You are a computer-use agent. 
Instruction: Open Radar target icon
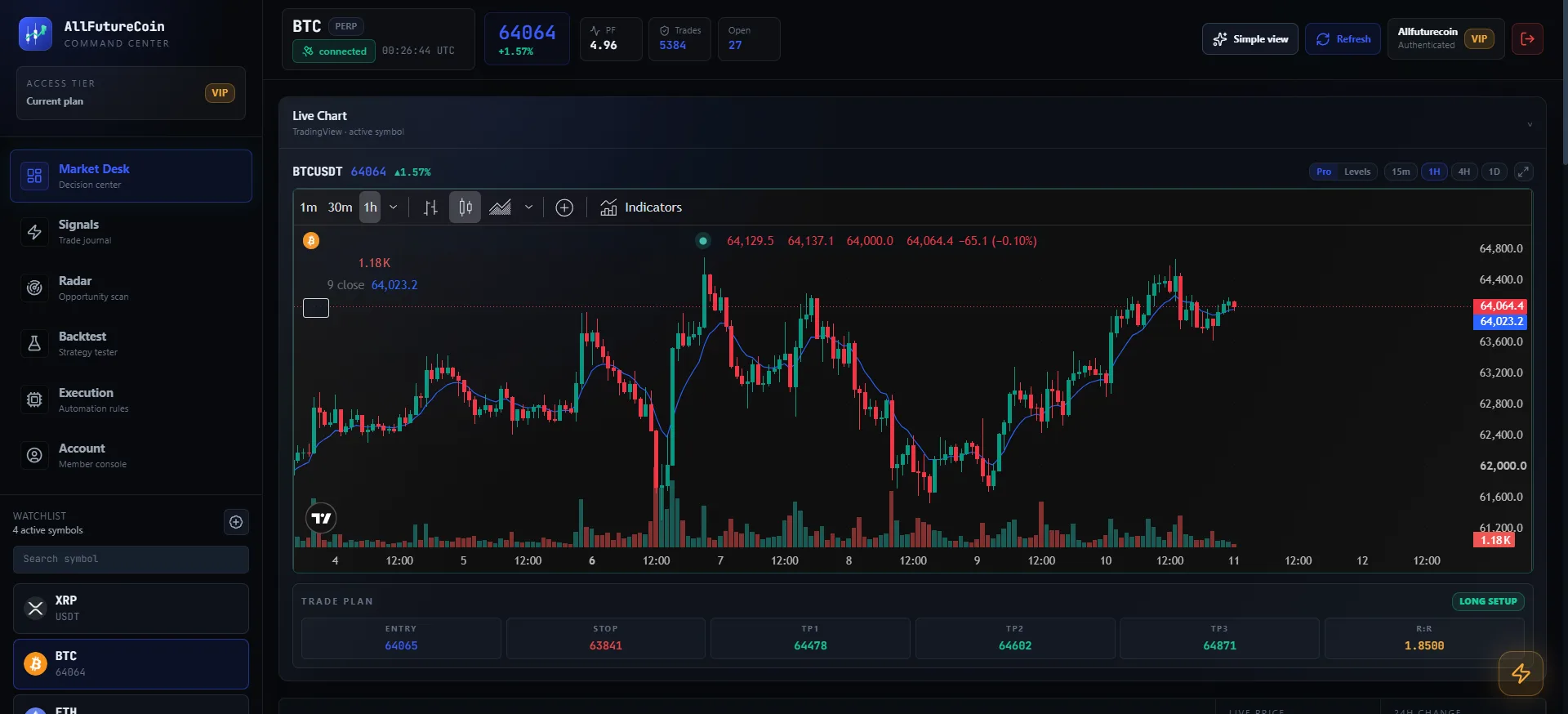(x=34, y=288)
